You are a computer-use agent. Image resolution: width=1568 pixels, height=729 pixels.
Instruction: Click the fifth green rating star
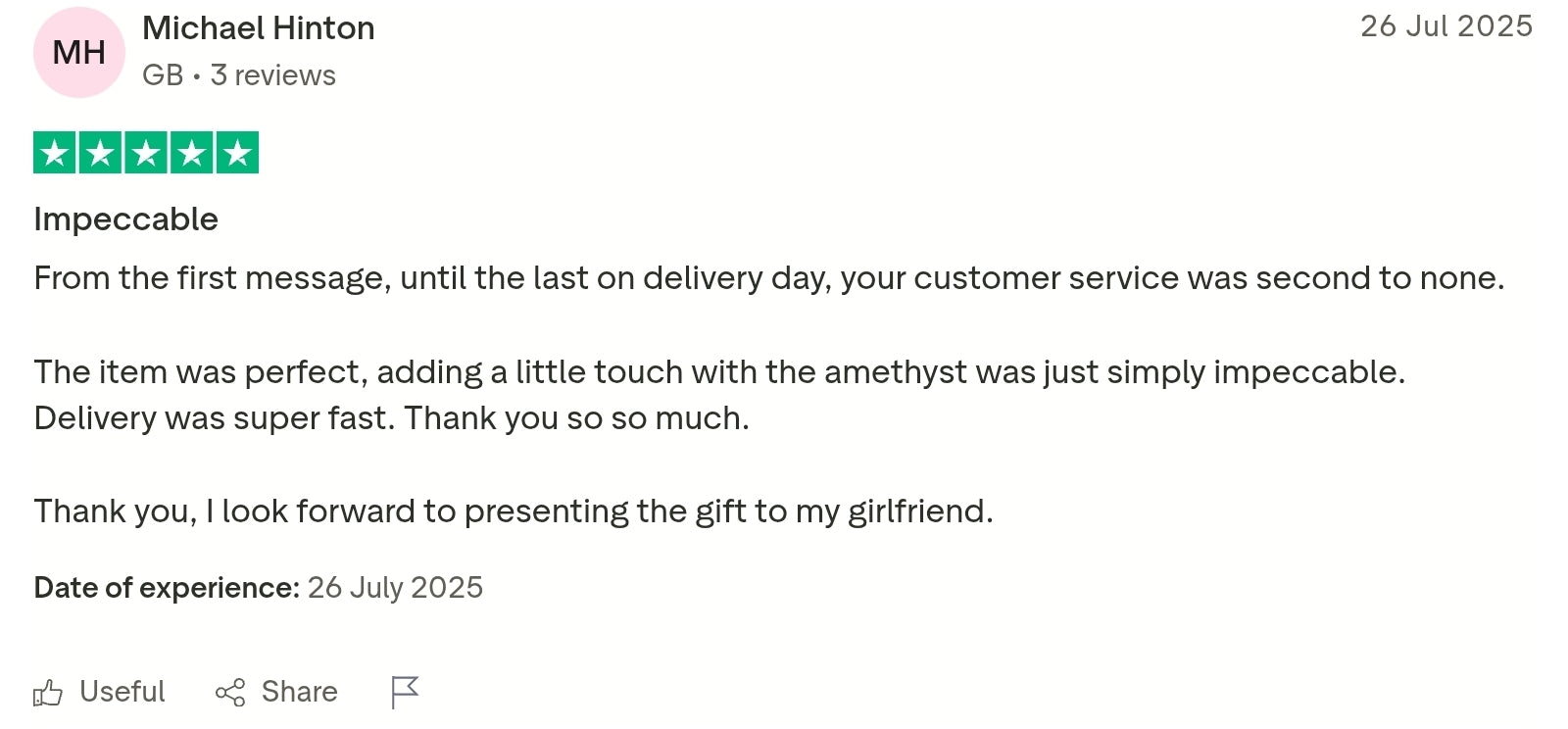point(237,153)
